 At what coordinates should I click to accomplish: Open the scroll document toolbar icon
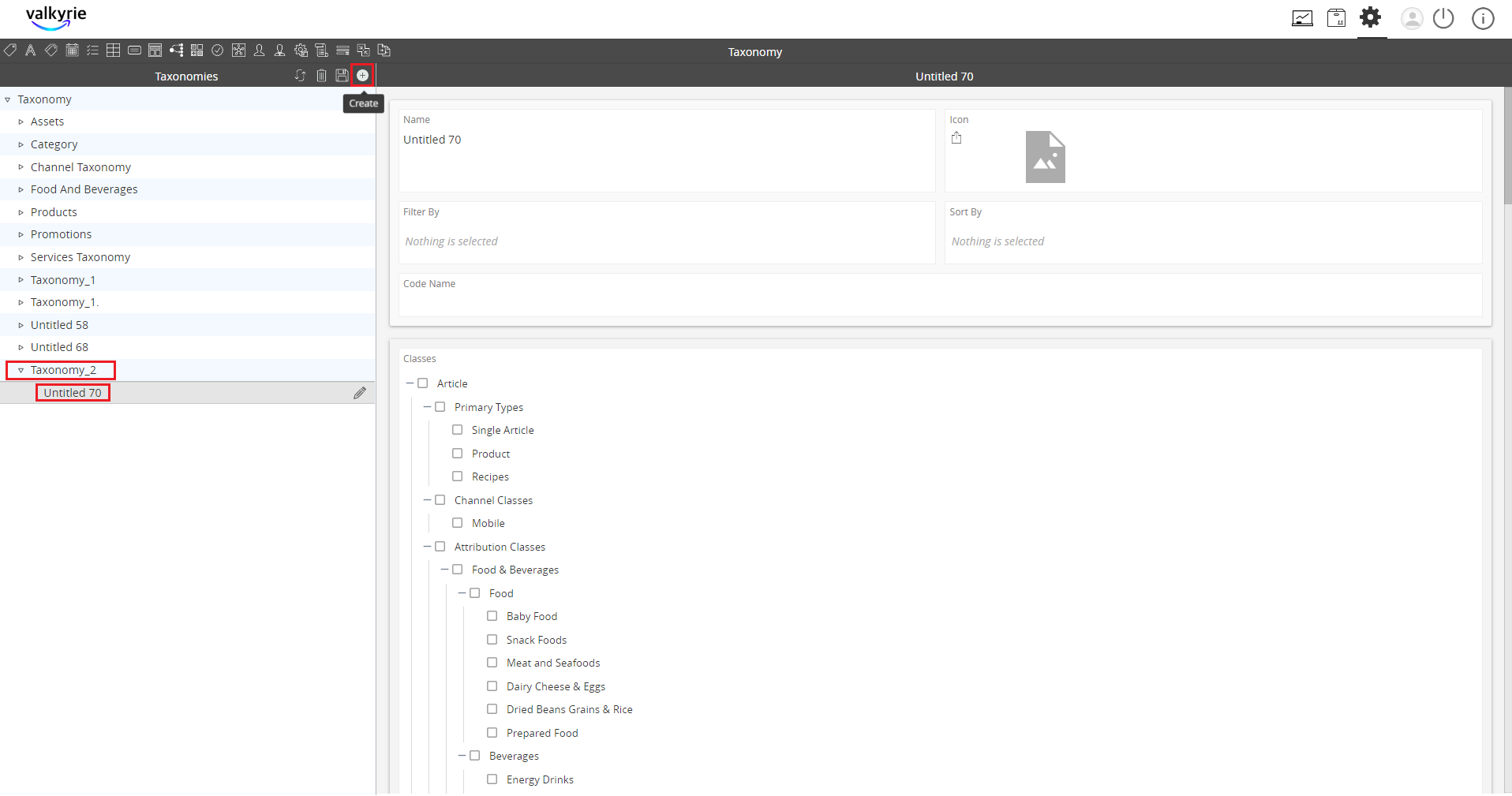tap(321, 50)
